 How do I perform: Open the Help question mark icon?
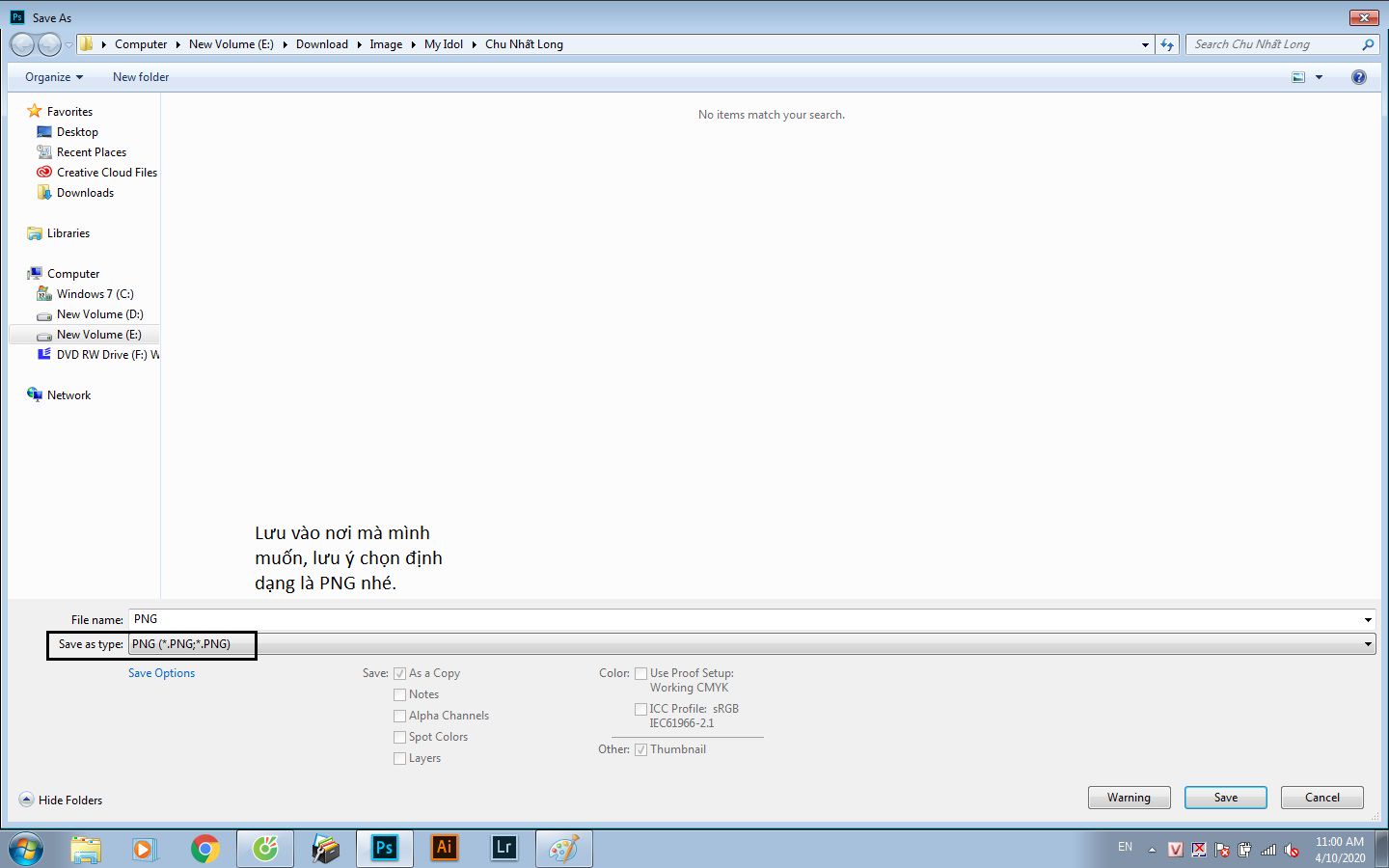1358,77
